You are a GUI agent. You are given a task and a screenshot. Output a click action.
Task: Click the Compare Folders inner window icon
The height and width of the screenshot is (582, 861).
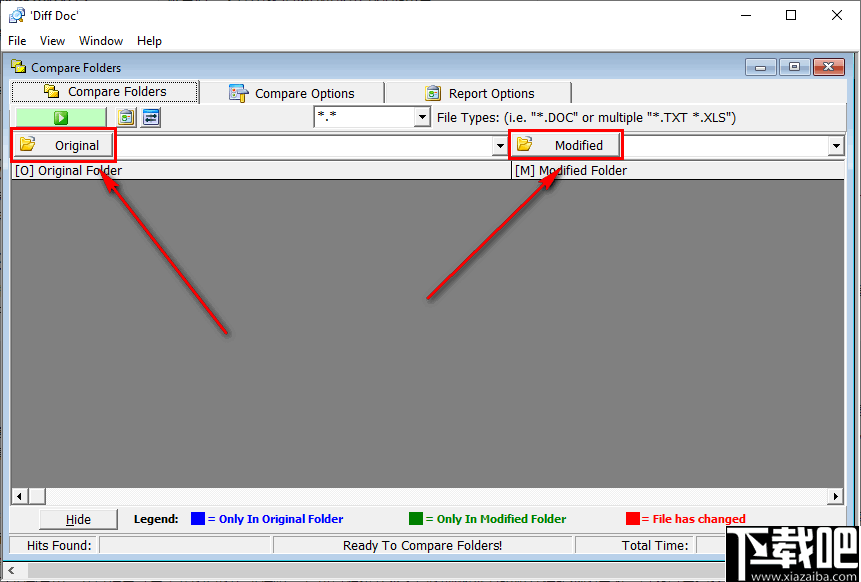tap(19, 67)
